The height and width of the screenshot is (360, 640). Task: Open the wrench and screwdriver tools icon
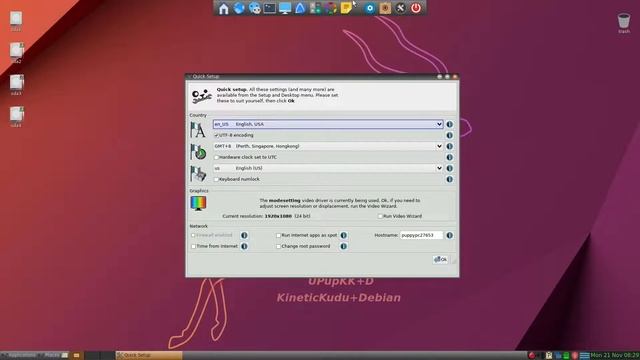(400, 8)
